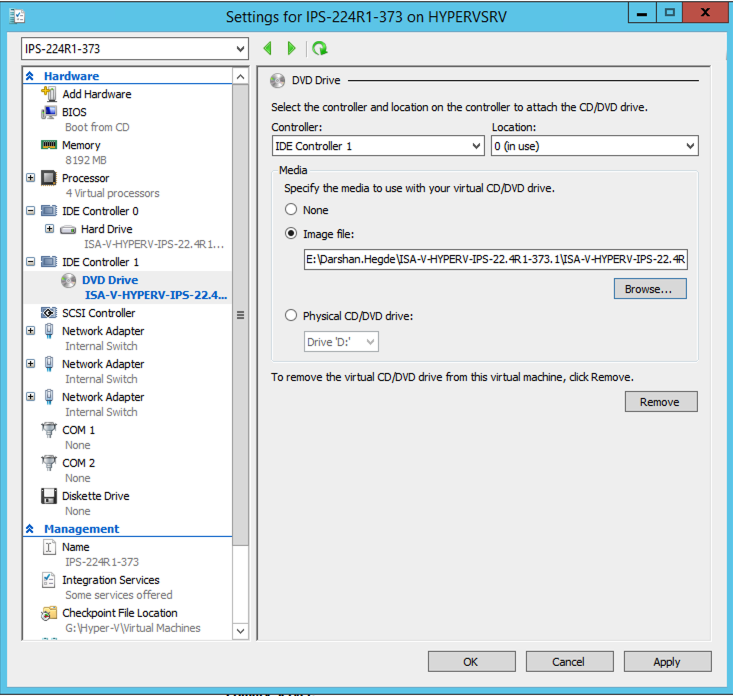Select Diskette Drive in the tree
Image resolution: width=733 pixels, height=696 pixels.
96,496
